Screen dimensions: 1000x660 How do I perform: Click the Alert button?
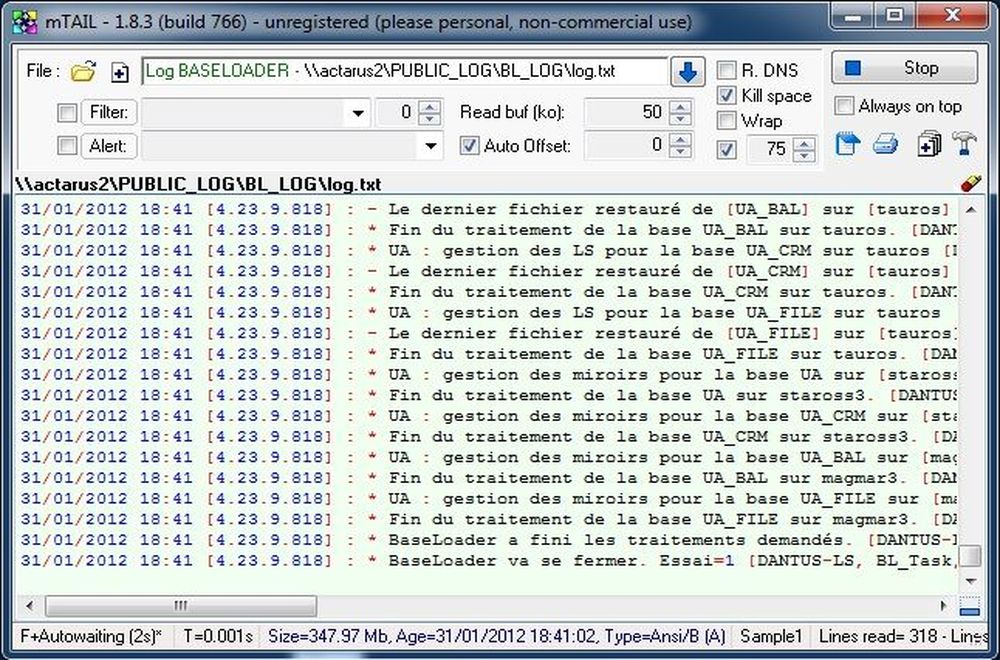(x=109, y=146)
